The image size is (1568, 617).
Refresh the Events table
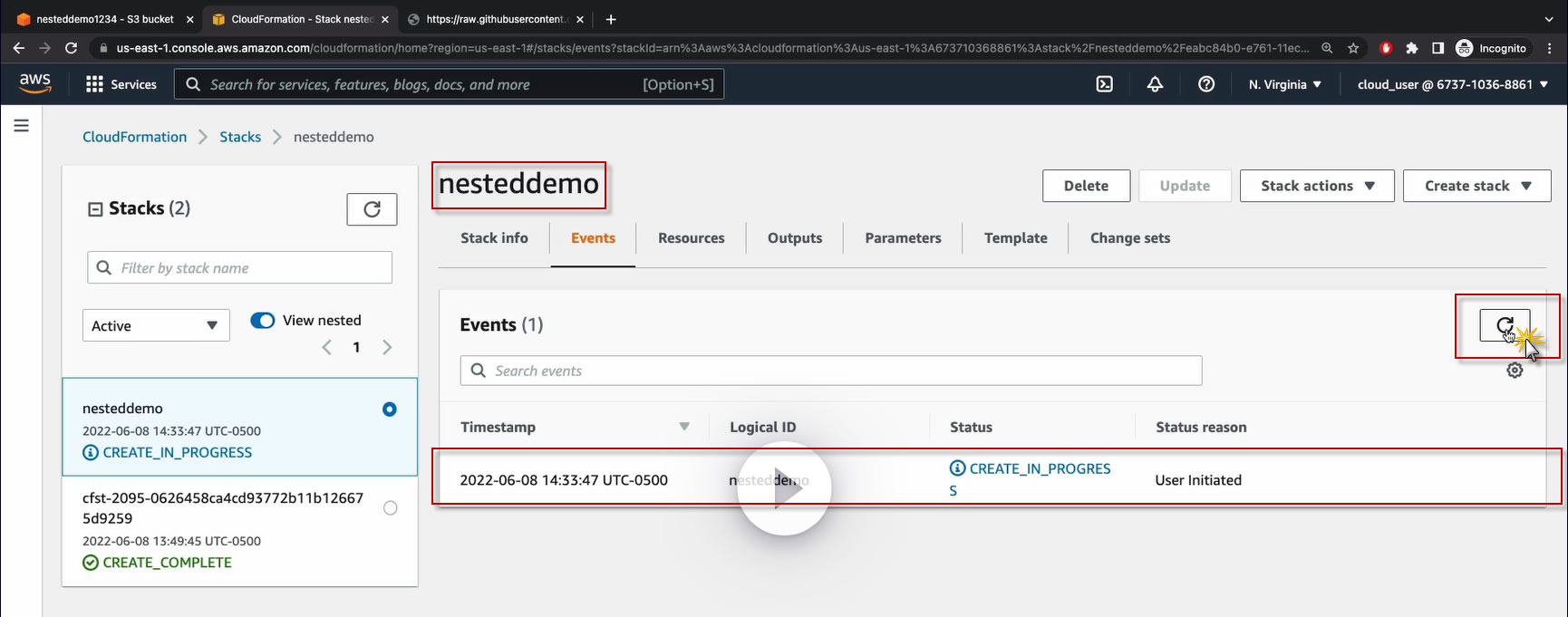point(1505,325)
